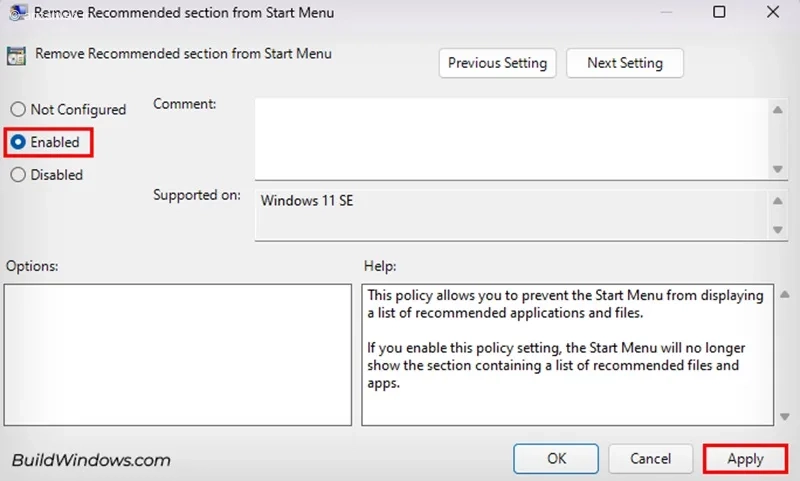This screenshot has width=800, height=481.
Task: Click the setting icon beside the policy heading
Action: [18, 56]
